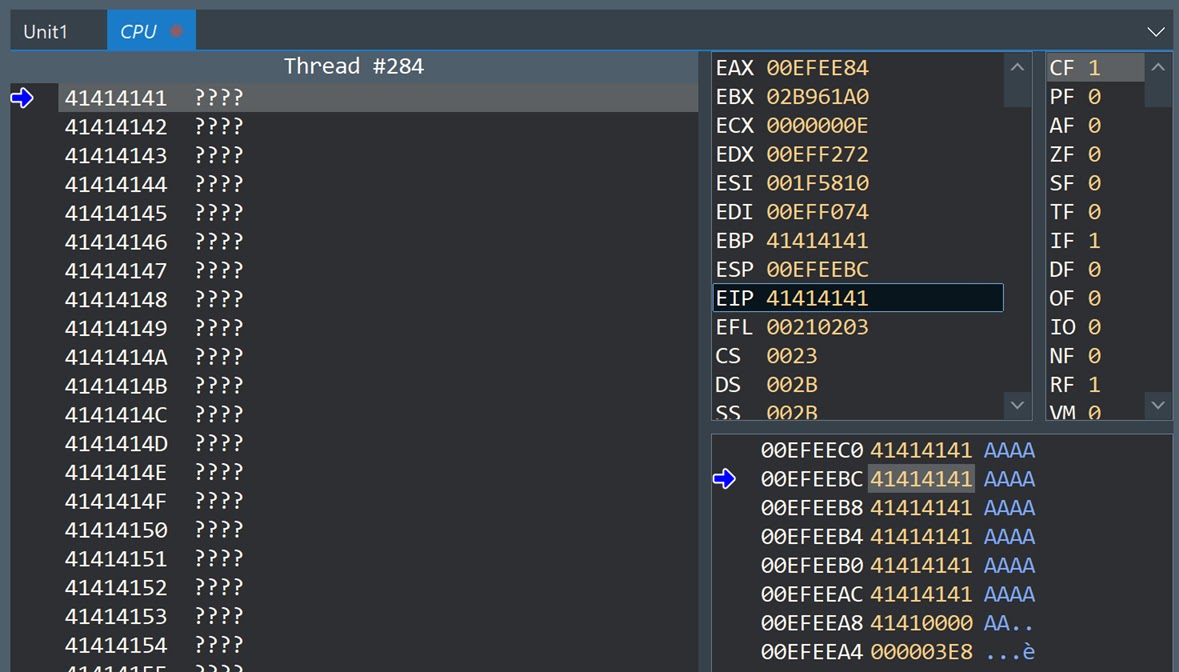1179x672 pixels.
Task: Select the EBX register value 02B961A0
Action: click(817, 97)
